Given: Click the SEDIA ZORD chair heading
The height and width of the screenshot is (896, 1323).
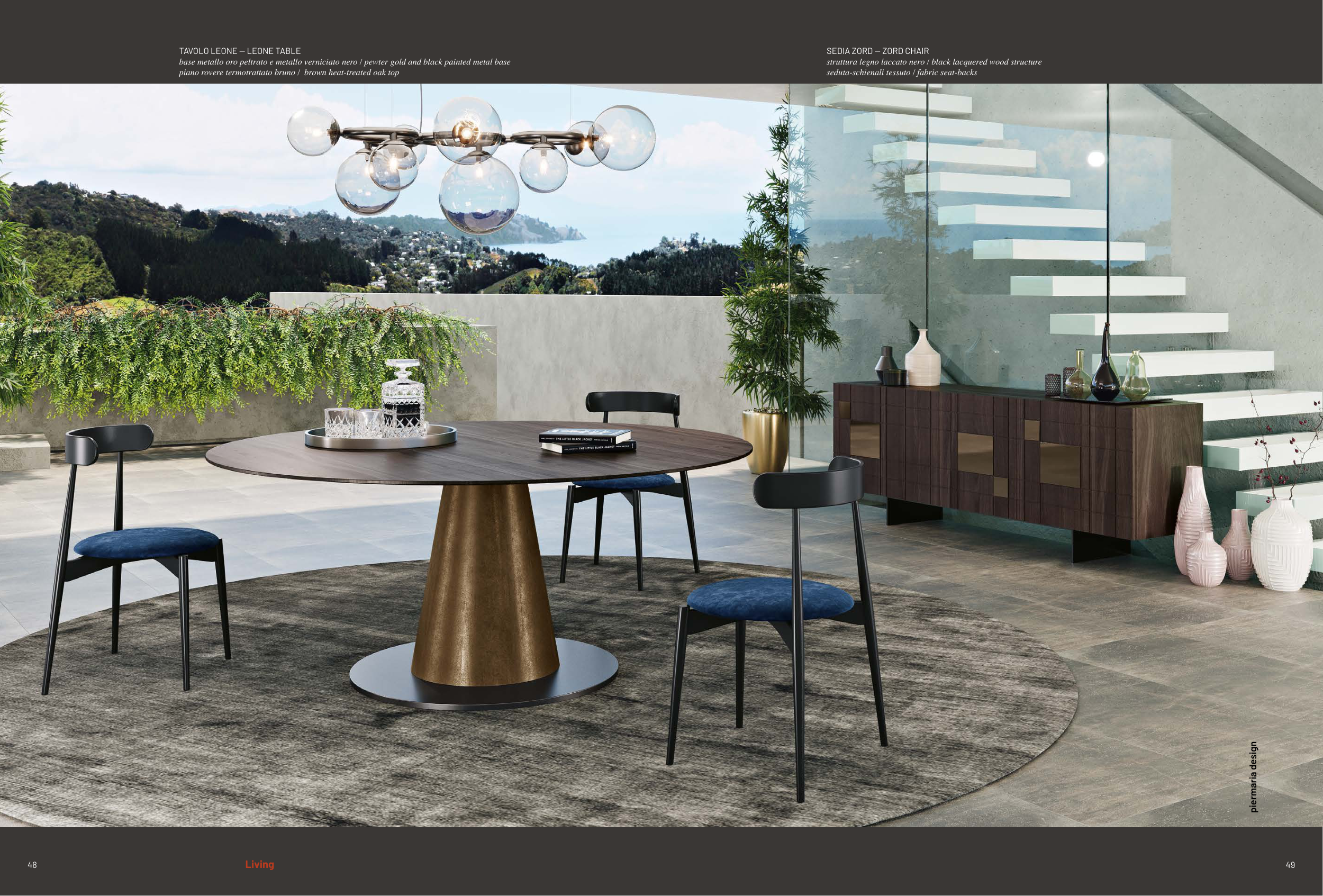Looking at the screenshot, I should coord(877,51).
